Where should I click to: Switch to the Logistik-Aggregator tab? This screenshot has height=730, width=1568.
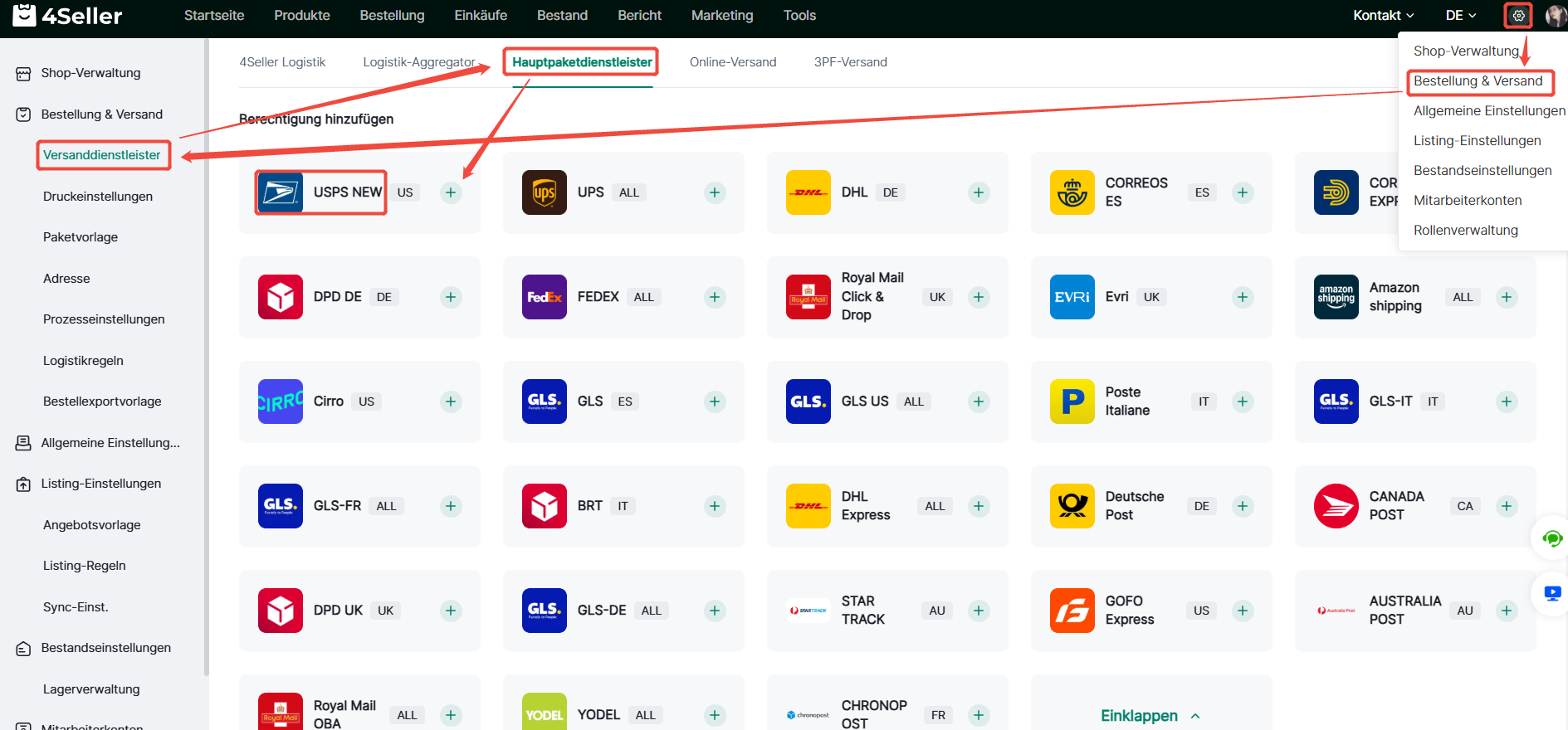click(x=419, y=62)
